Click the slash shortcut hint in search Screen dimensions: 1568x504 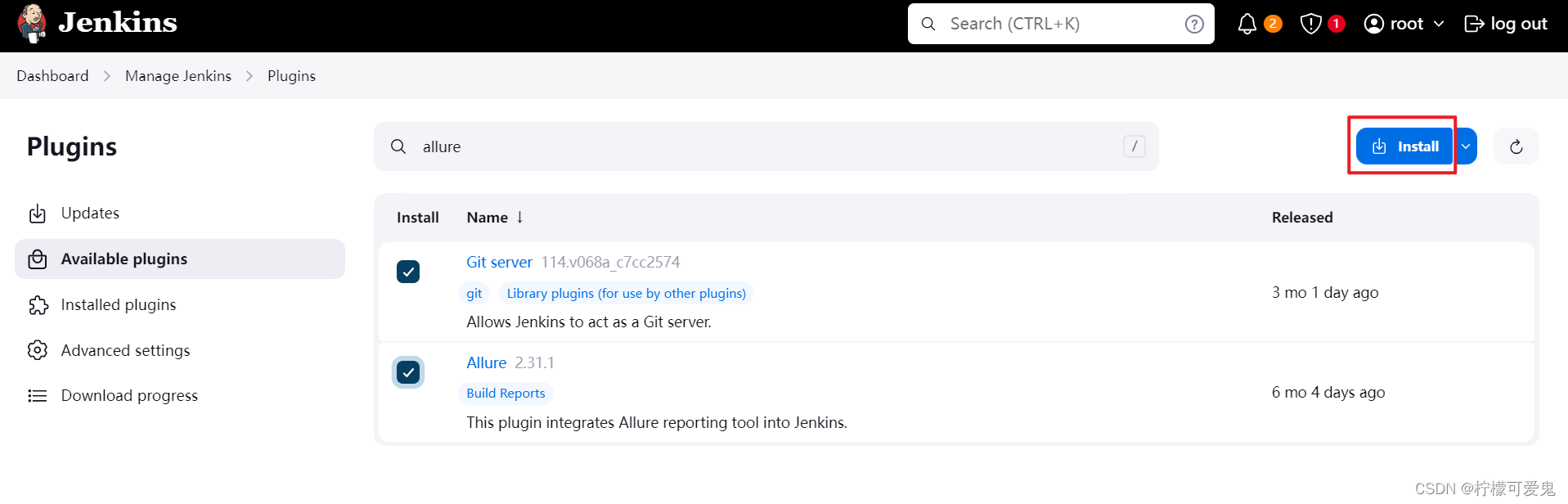click(1134, 146)
